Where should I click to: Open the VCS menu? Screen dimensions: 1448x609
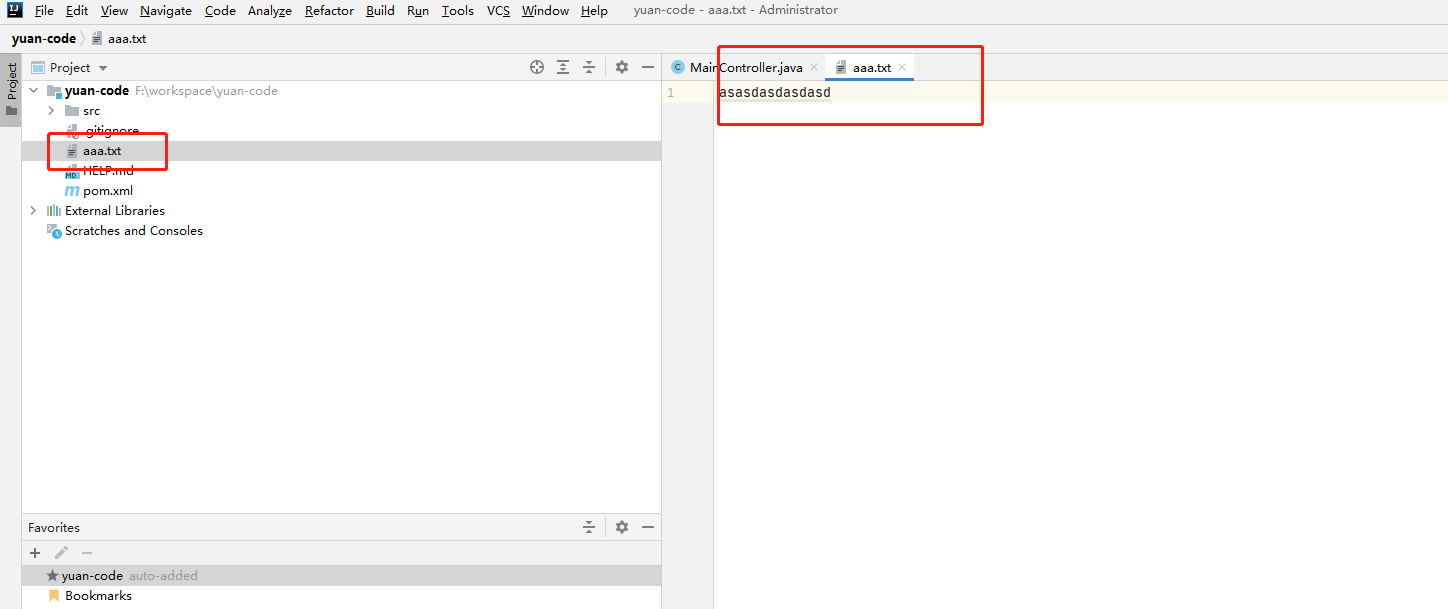click(498, 11)
